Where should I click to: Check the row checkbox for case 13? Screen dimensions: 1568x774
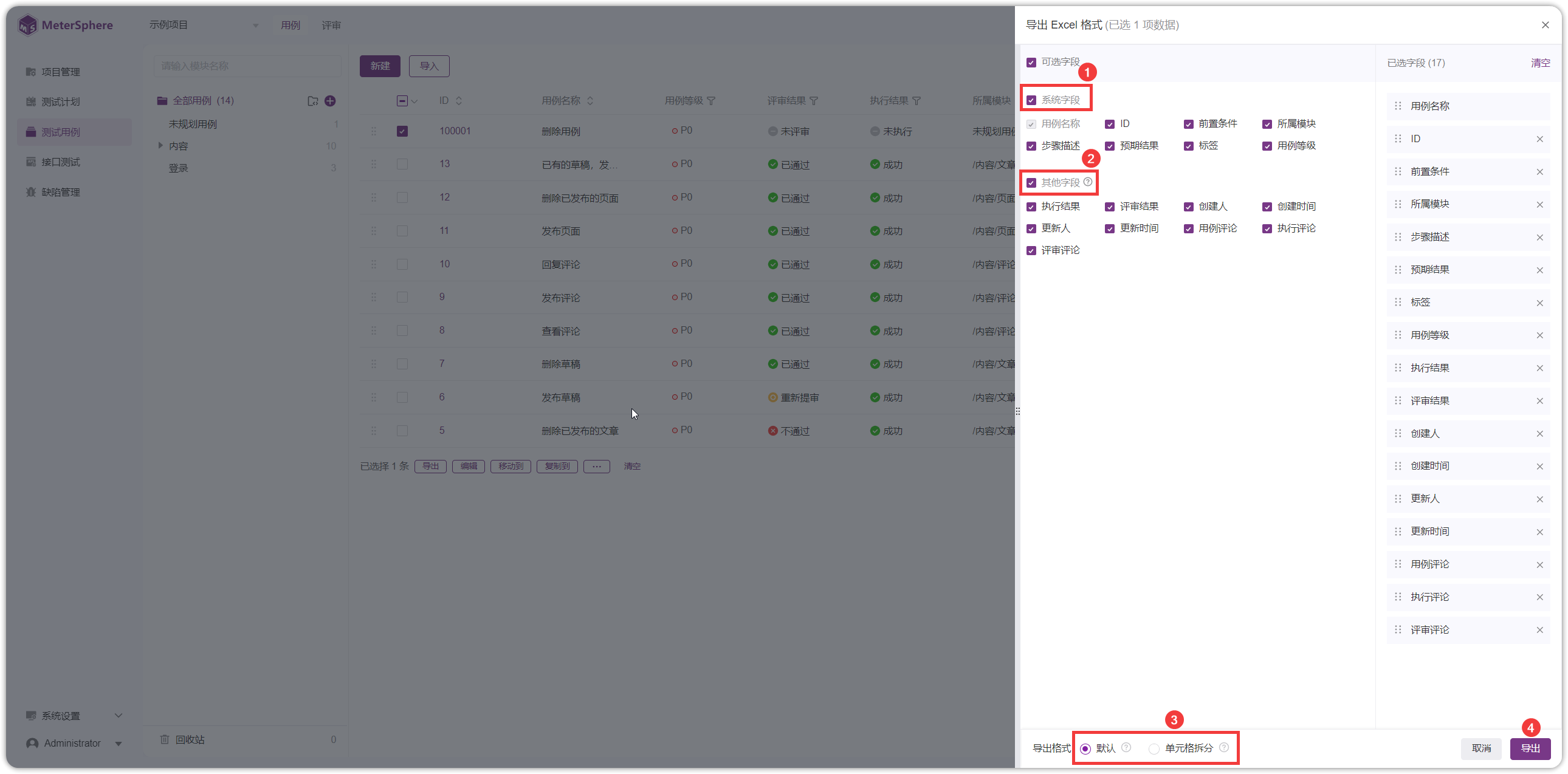(x=402, y=164)
